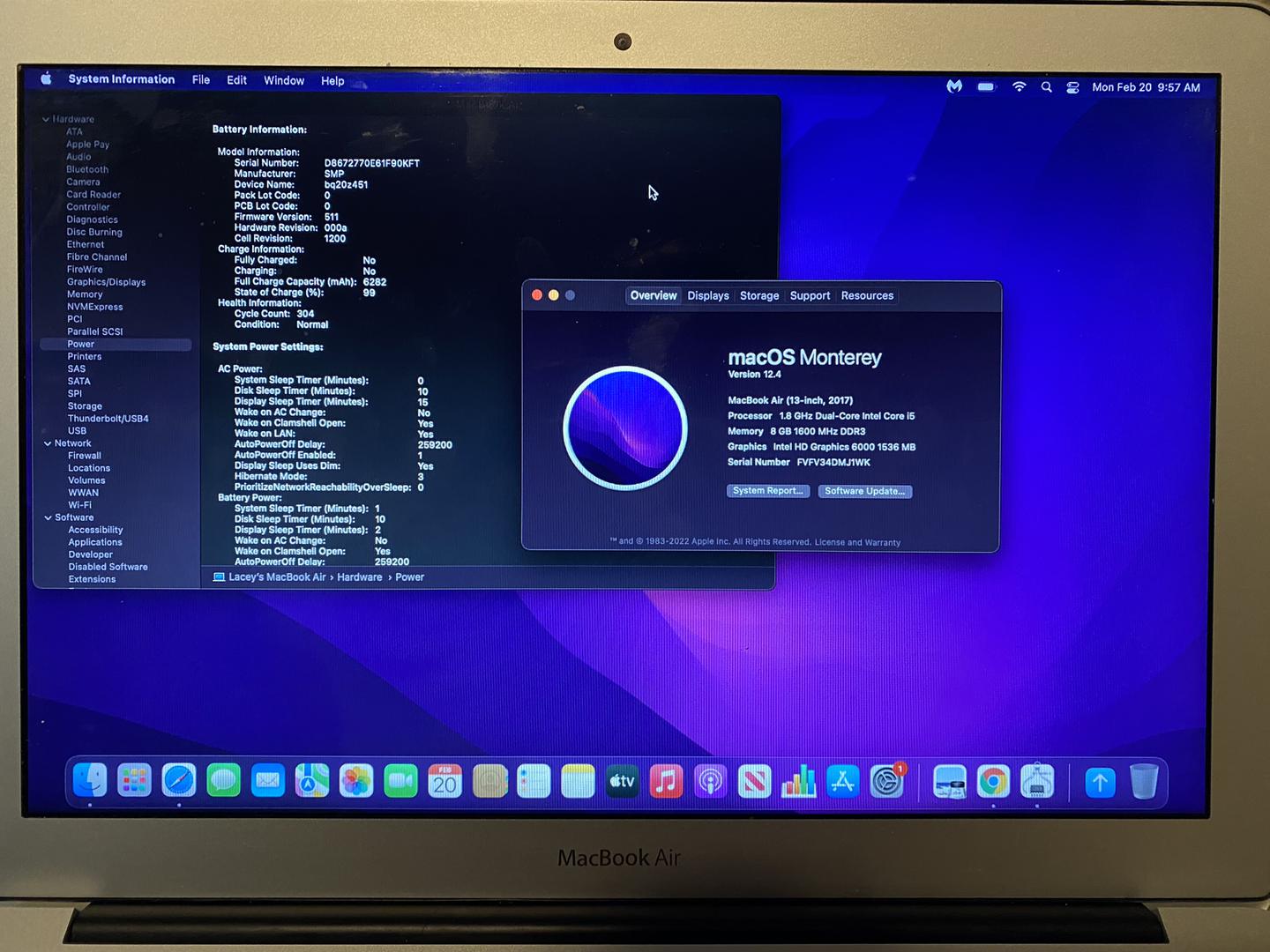Viewport: 1270px width, 952px height.
Task: Switch to the Displays tab
Action: click(x=708, y=295)
